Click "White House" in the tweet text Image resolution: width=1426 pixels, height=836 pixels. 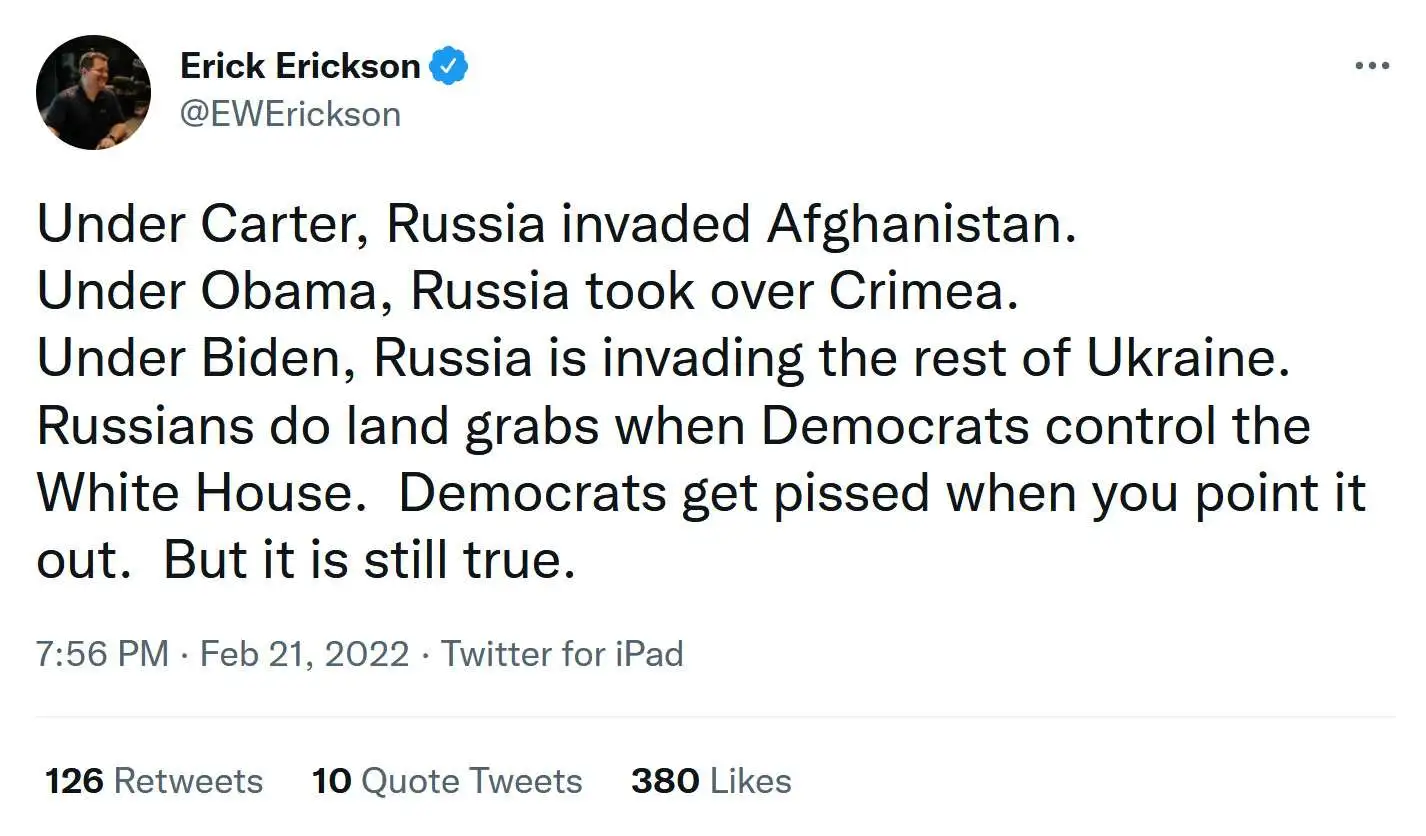tap(200, 493)
